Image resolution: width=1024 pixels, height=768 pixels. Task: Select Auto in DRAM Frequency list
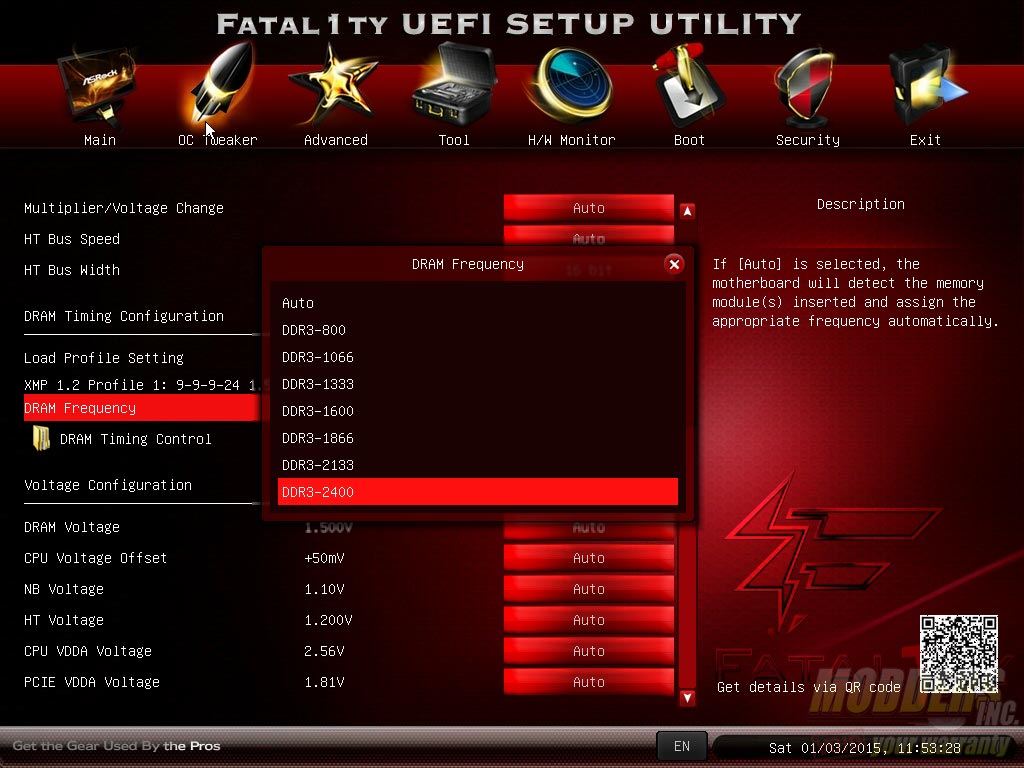[x=477, y=303]
